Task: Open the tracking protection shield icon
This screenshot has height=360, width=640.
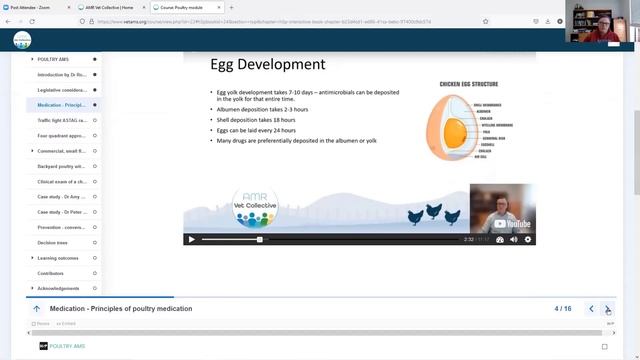Action: 82,21
